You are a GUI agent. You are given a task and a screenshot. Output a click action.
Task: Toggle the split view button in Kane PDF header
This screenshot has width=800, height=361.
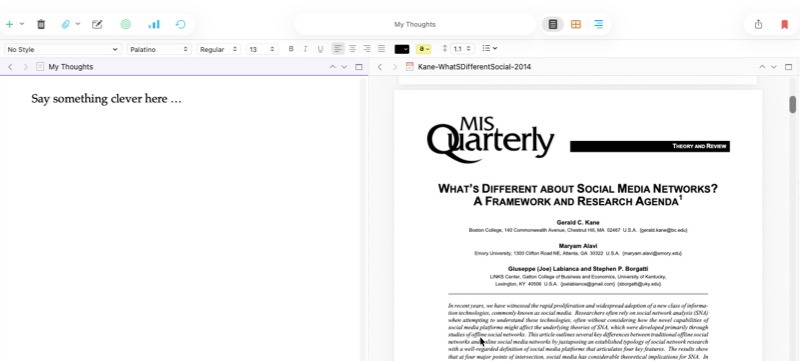pos(788,67)
